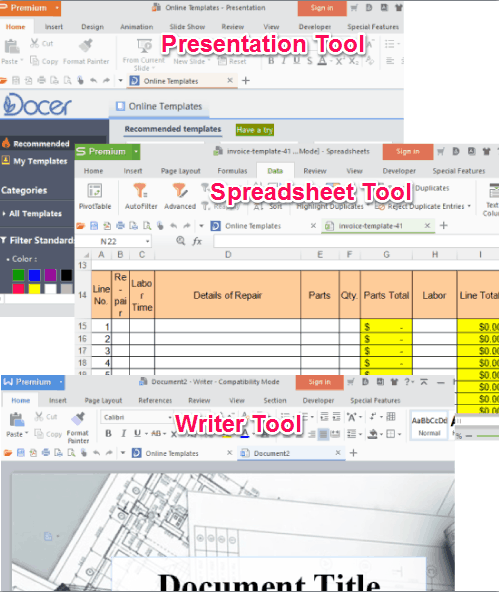This screenshot has height=592, width=499.
Task: Open the Calibri font name dropdown
Action: point(169,417)
